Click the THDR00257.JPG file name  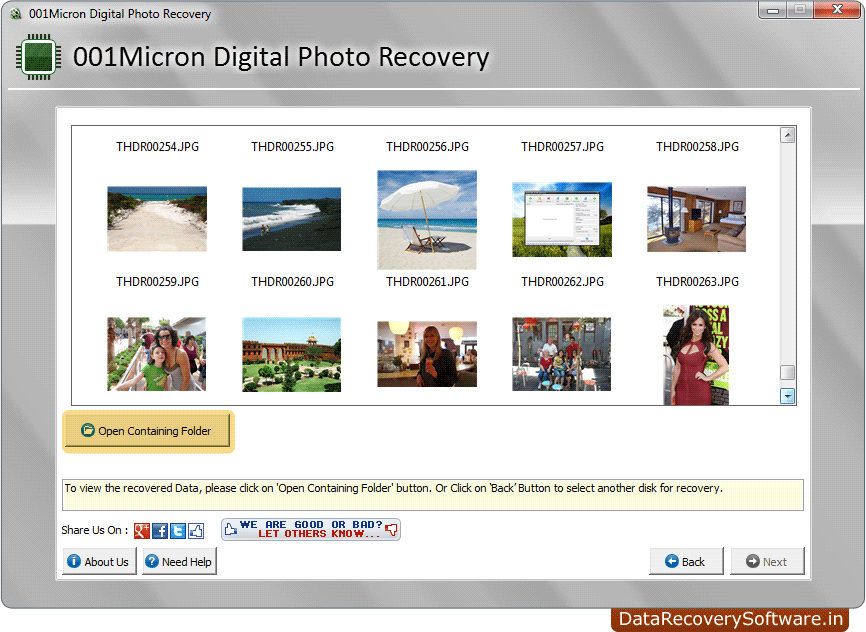[x=562, y=146]
